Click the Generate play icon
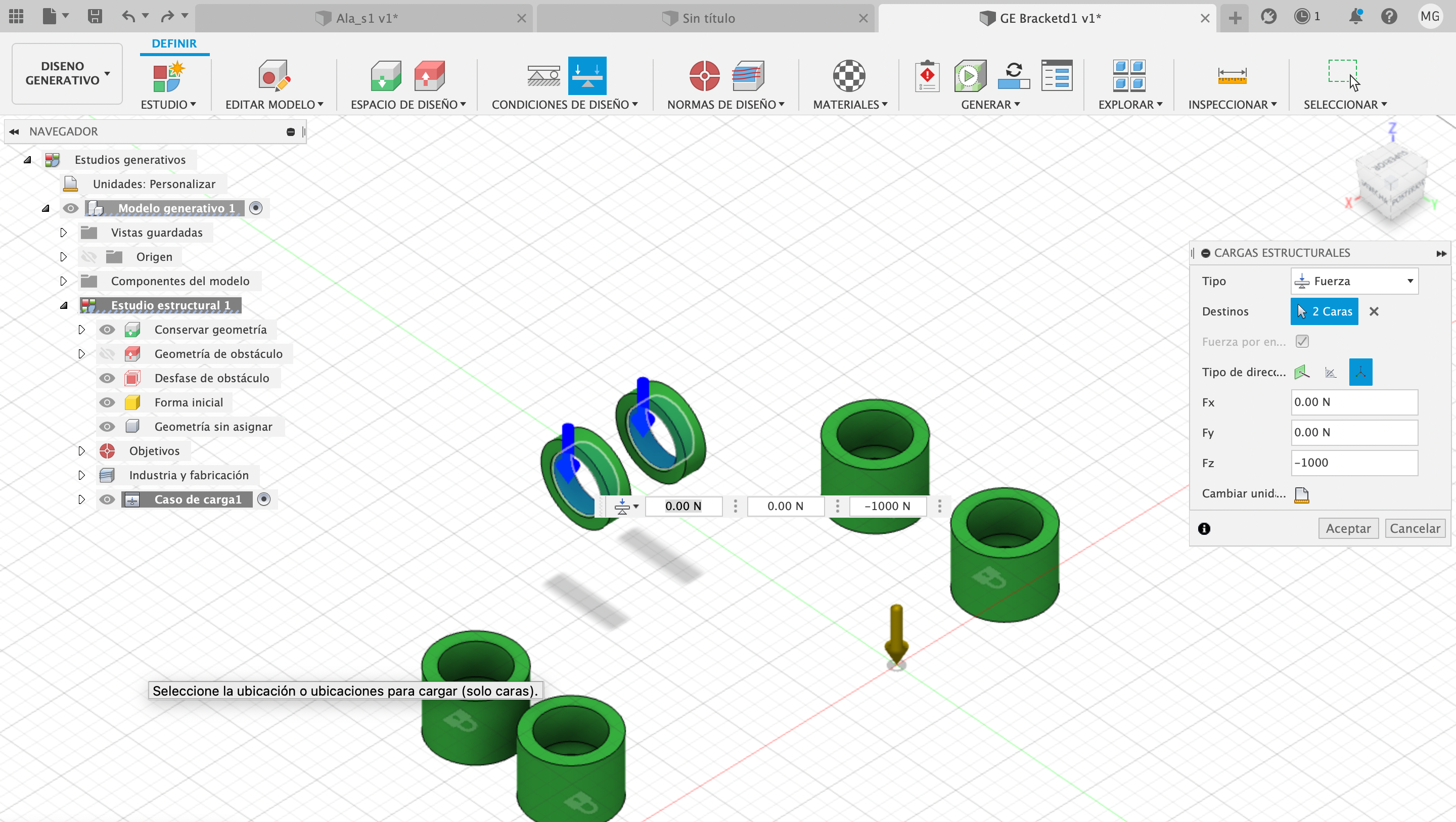 970,75
